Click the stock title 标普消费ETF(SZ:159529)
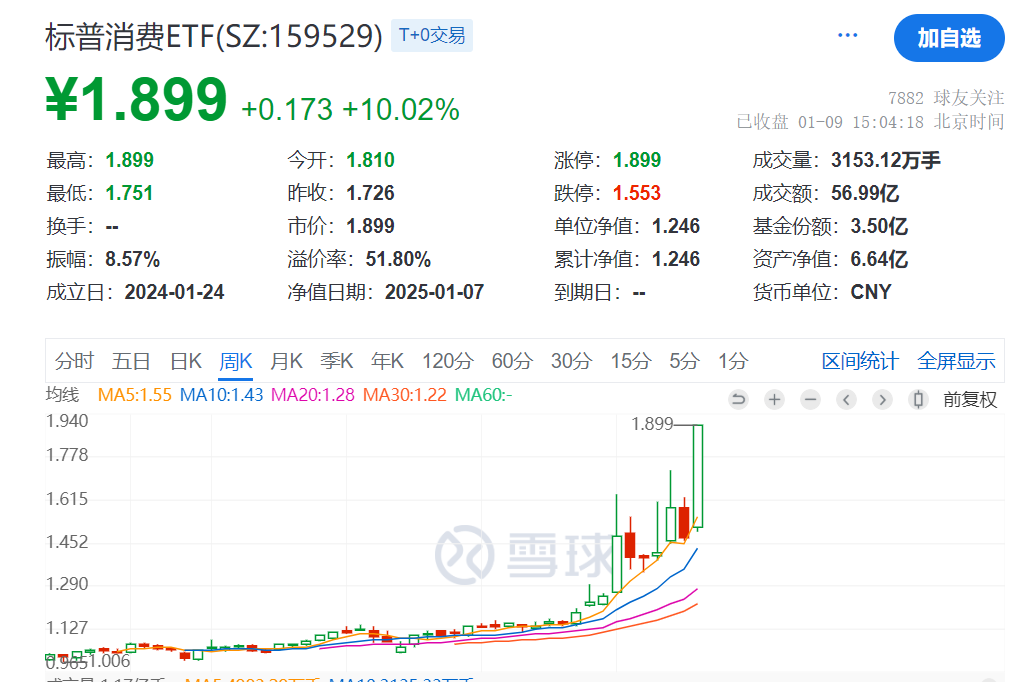The height and width of the screenshot is (682, 1030). 213,36
